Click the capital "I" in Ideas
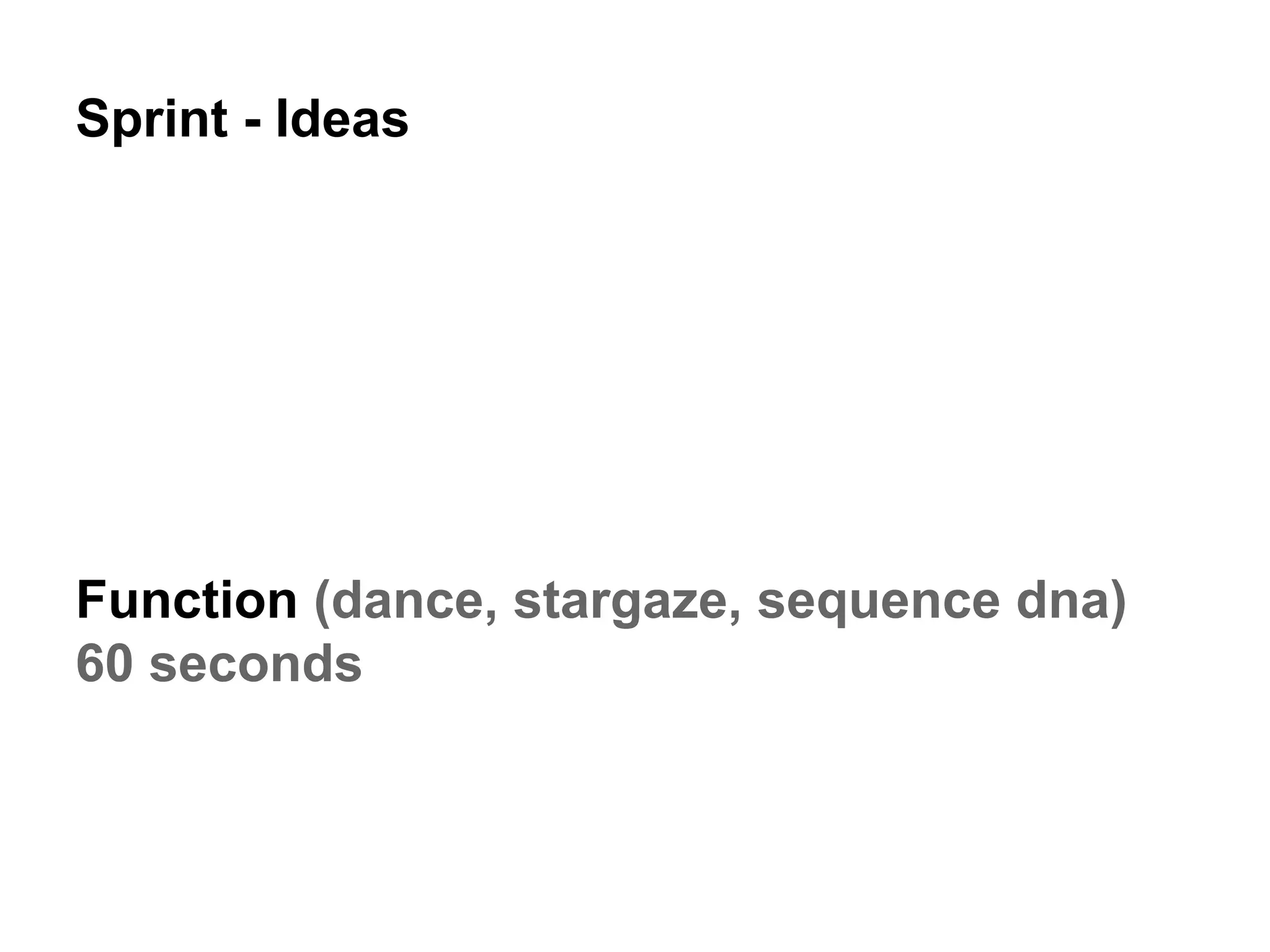 point(282,118)
